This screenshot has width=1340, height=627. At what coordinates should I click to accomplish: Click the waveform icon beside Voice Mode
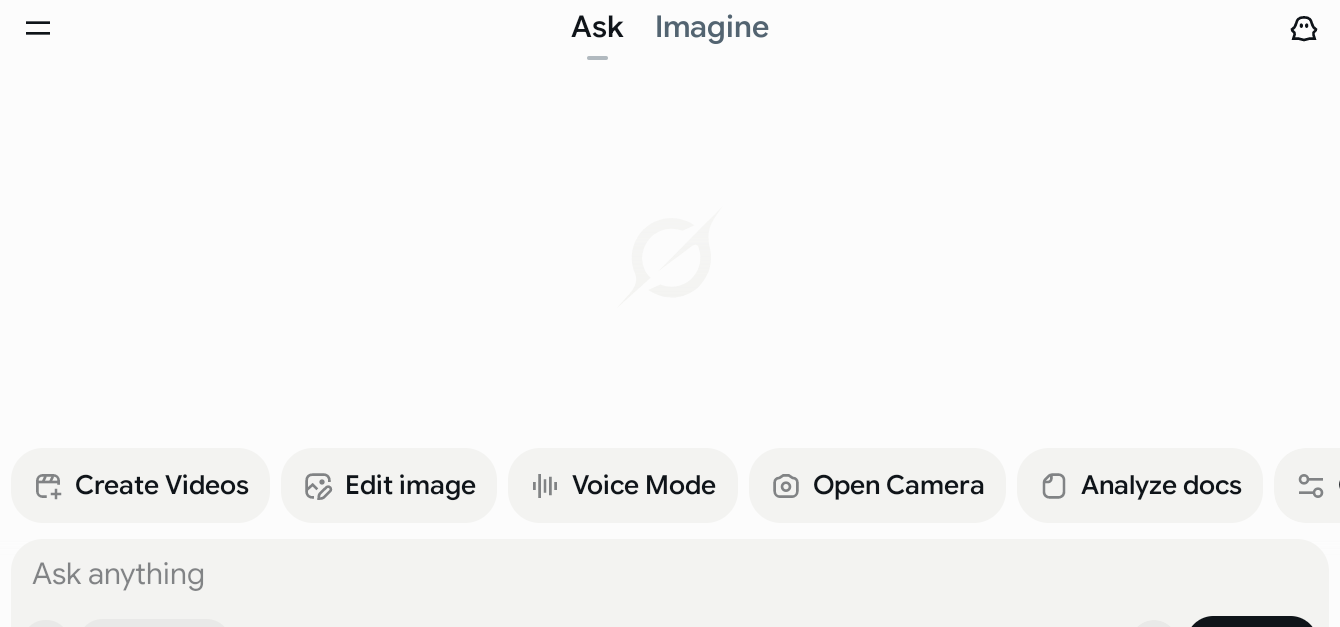545,486
